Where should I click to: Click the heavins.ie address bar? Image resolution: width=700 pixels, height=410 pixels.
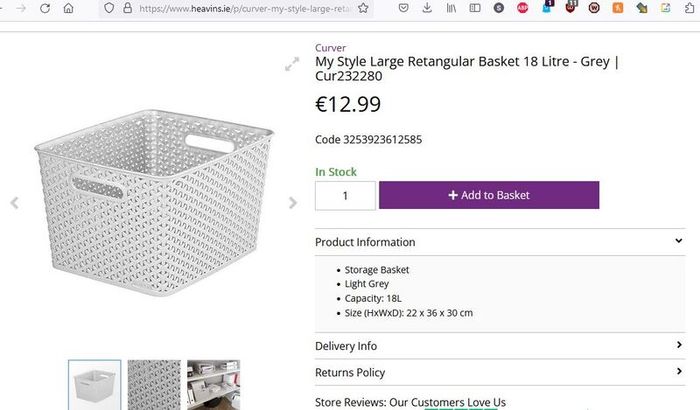coord(243,8)
